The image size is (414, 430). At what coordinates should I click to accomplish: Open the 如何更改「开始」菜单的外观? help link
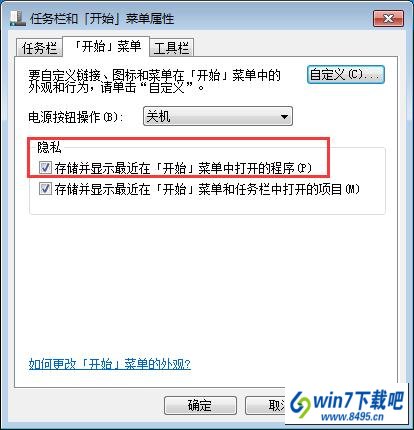tap(110, 364)
